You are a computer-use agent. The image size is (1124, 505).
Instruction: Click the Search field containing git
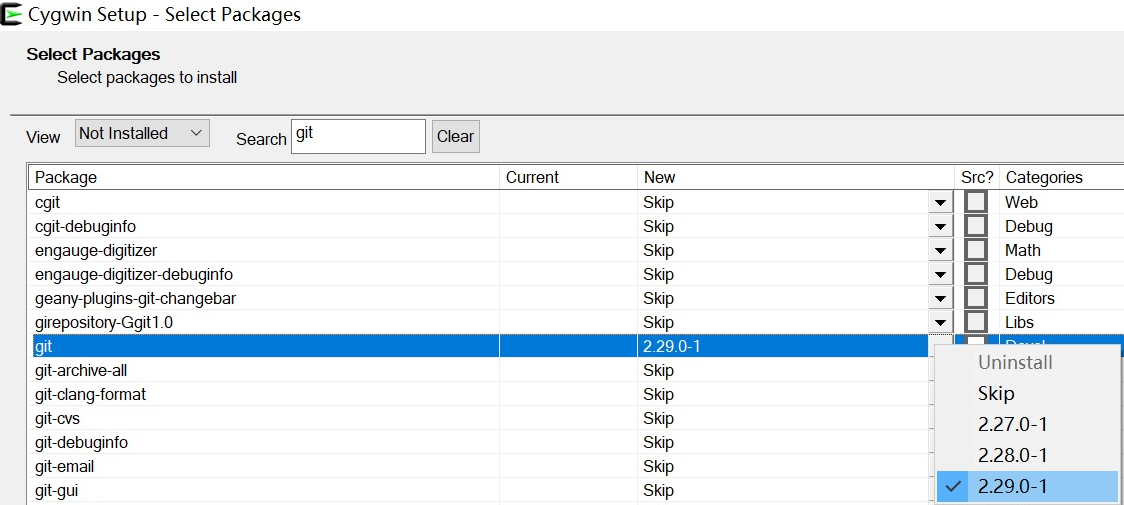click(x=358, y=136)
